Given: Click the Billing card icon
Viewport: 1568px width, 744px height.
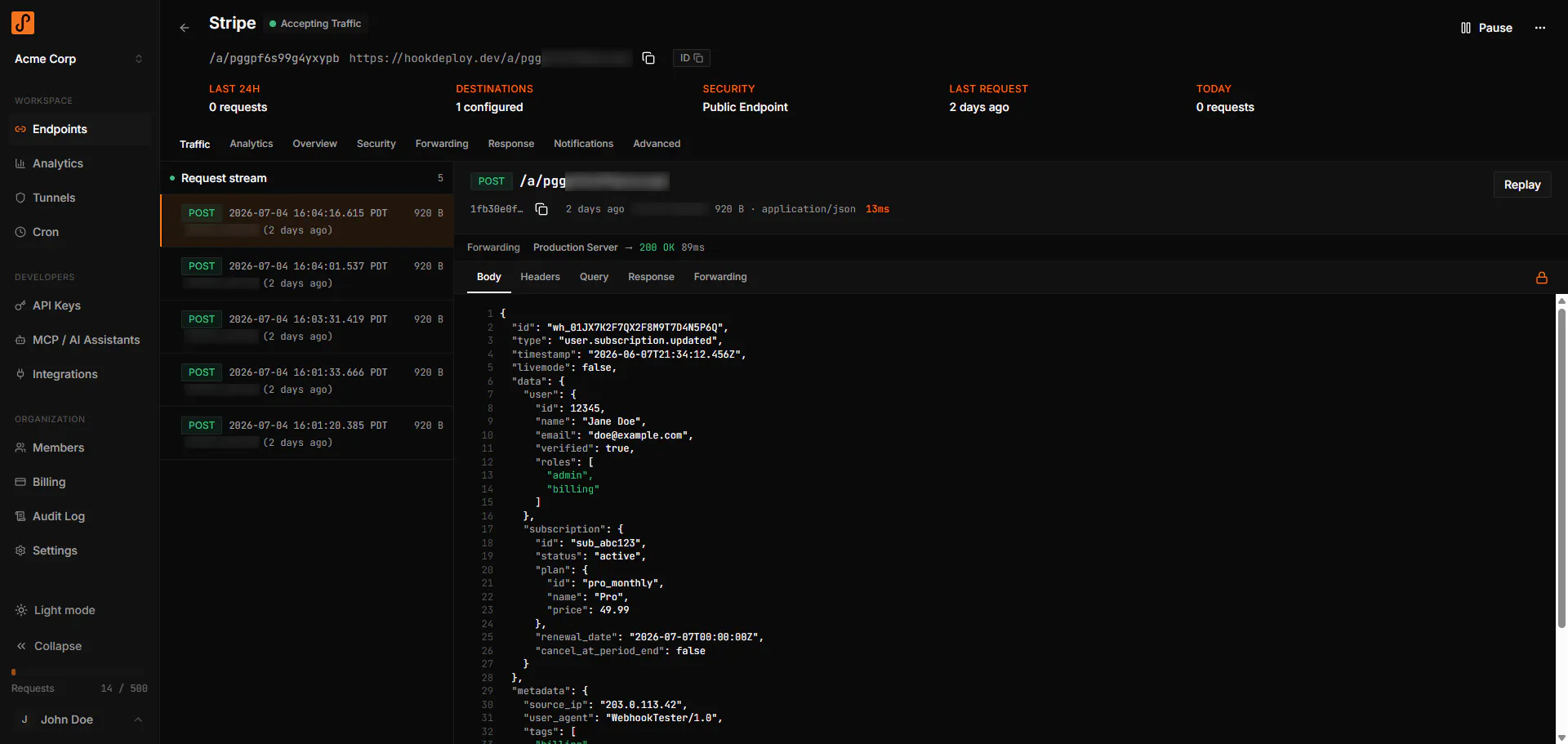Looking at the screenshot, I should [x=20, y=482].
